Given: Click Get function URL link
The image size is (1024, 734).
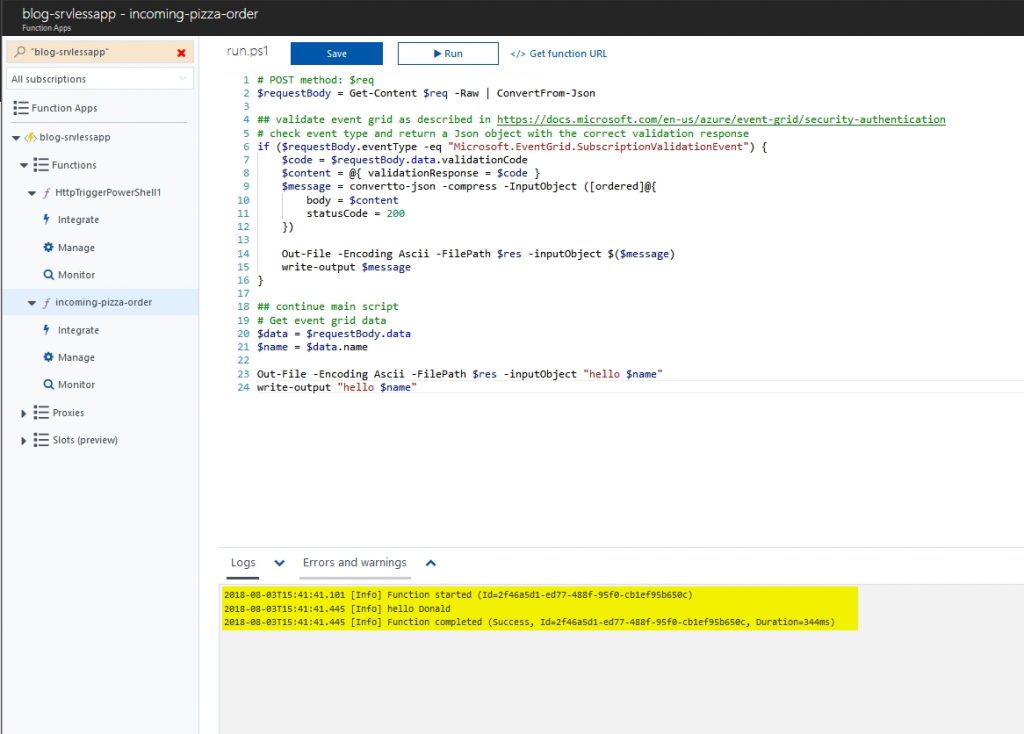Looking at the screenshot, I should 558,54.
